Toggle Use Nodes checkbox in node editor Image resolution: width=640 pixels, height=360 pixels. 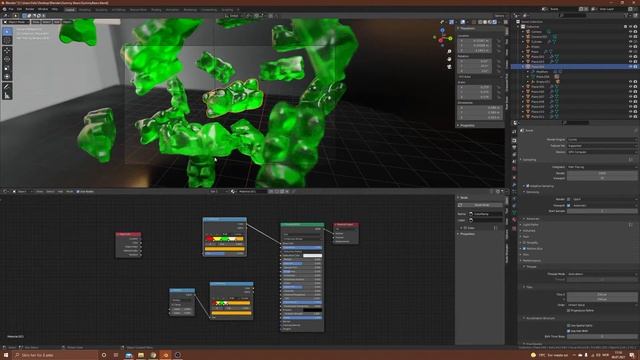[x=78, y=191]
